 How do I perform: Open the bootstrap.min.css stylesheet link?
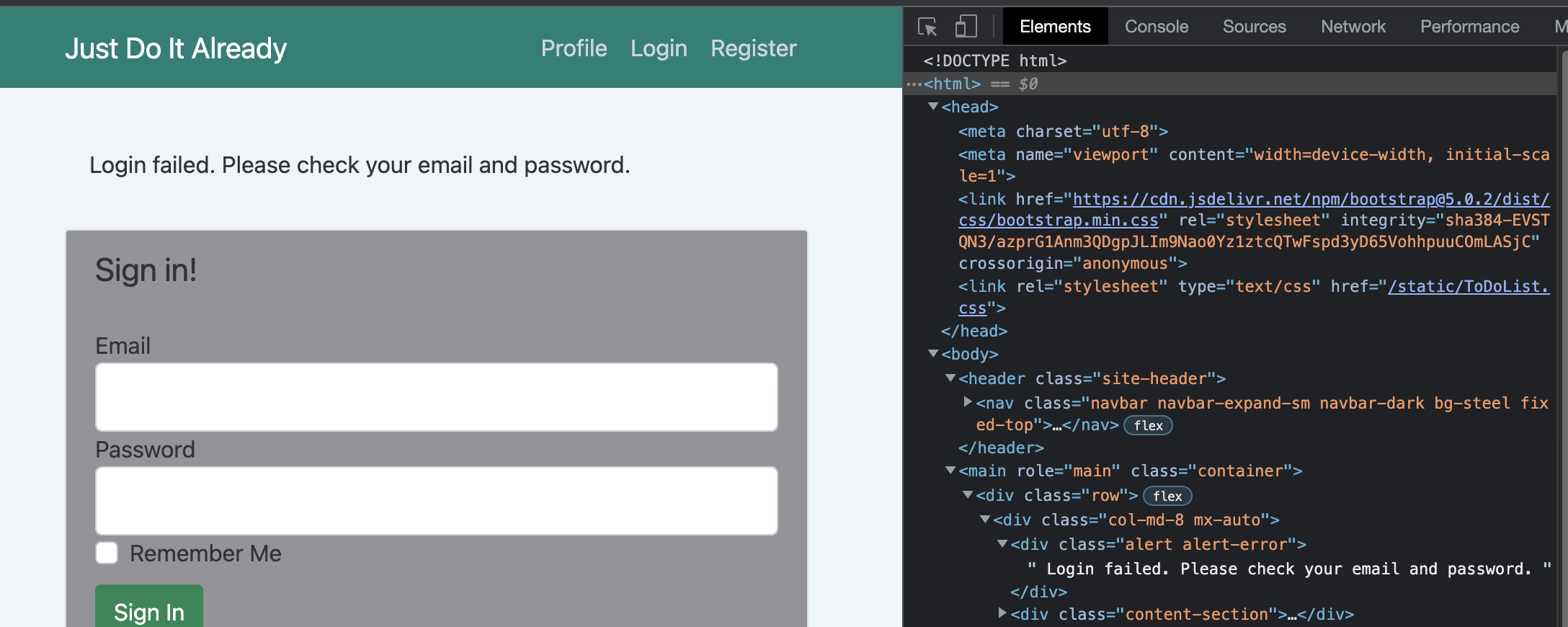click(1254, 210)
